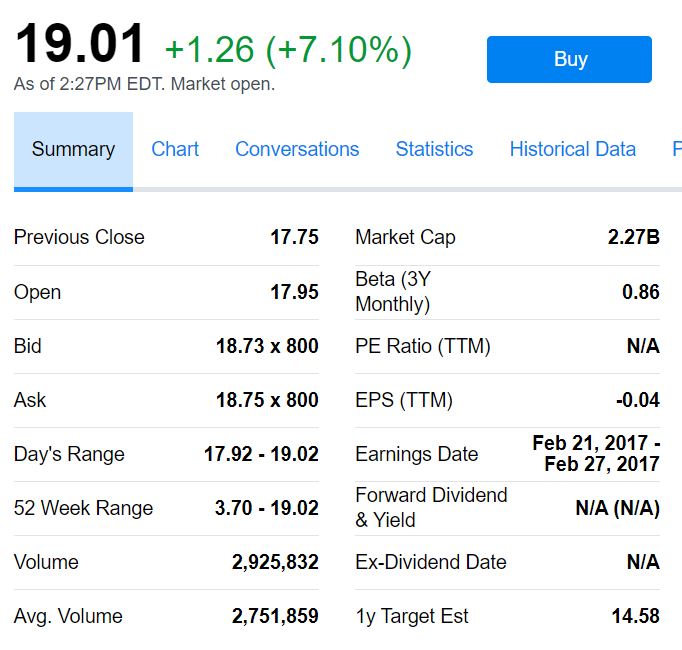Screen dimensions: 682x650
Task: Click the 19.01 stock price
Action: tap(80, 45)
